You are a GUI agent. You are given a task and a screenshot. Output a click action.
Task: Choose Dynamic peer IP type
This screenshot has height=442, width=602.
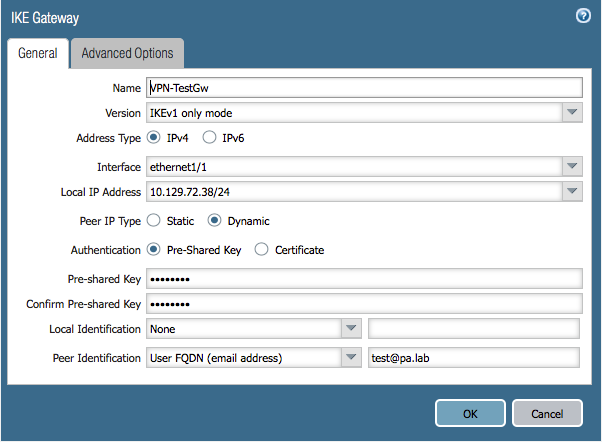click(214, 220)
